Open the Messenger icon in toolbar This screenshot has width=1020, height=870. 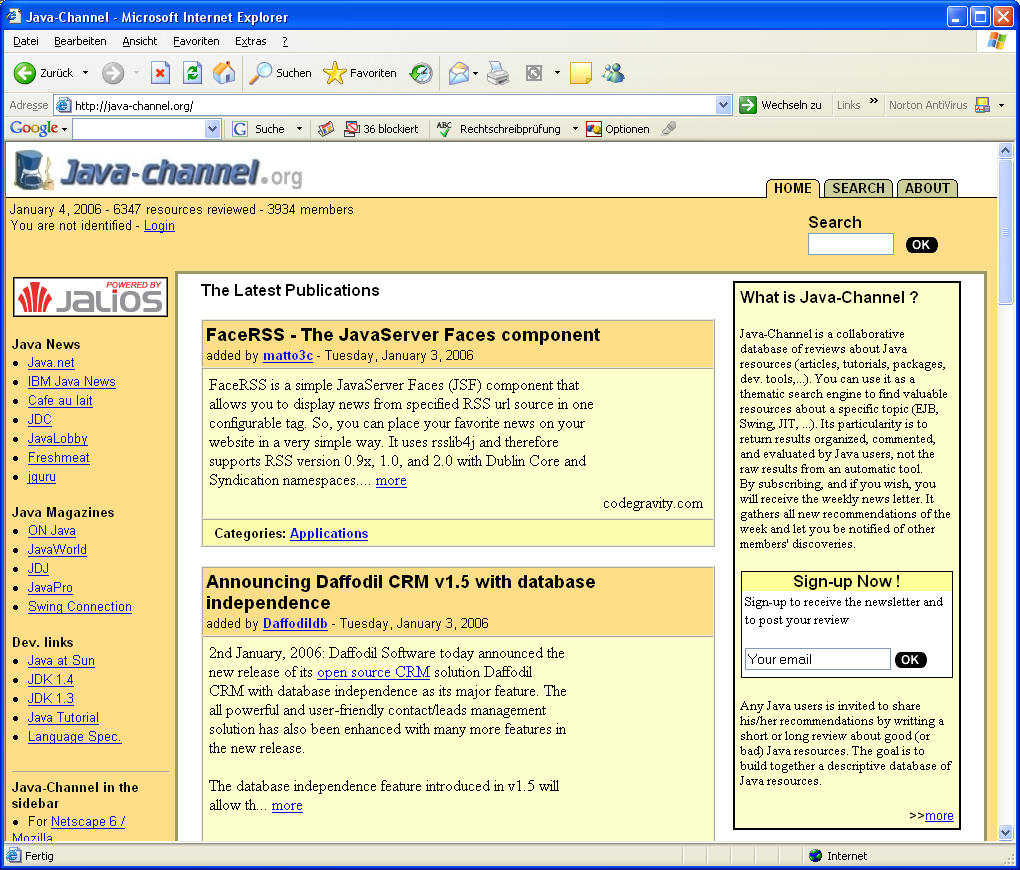[x=613, y=73]
